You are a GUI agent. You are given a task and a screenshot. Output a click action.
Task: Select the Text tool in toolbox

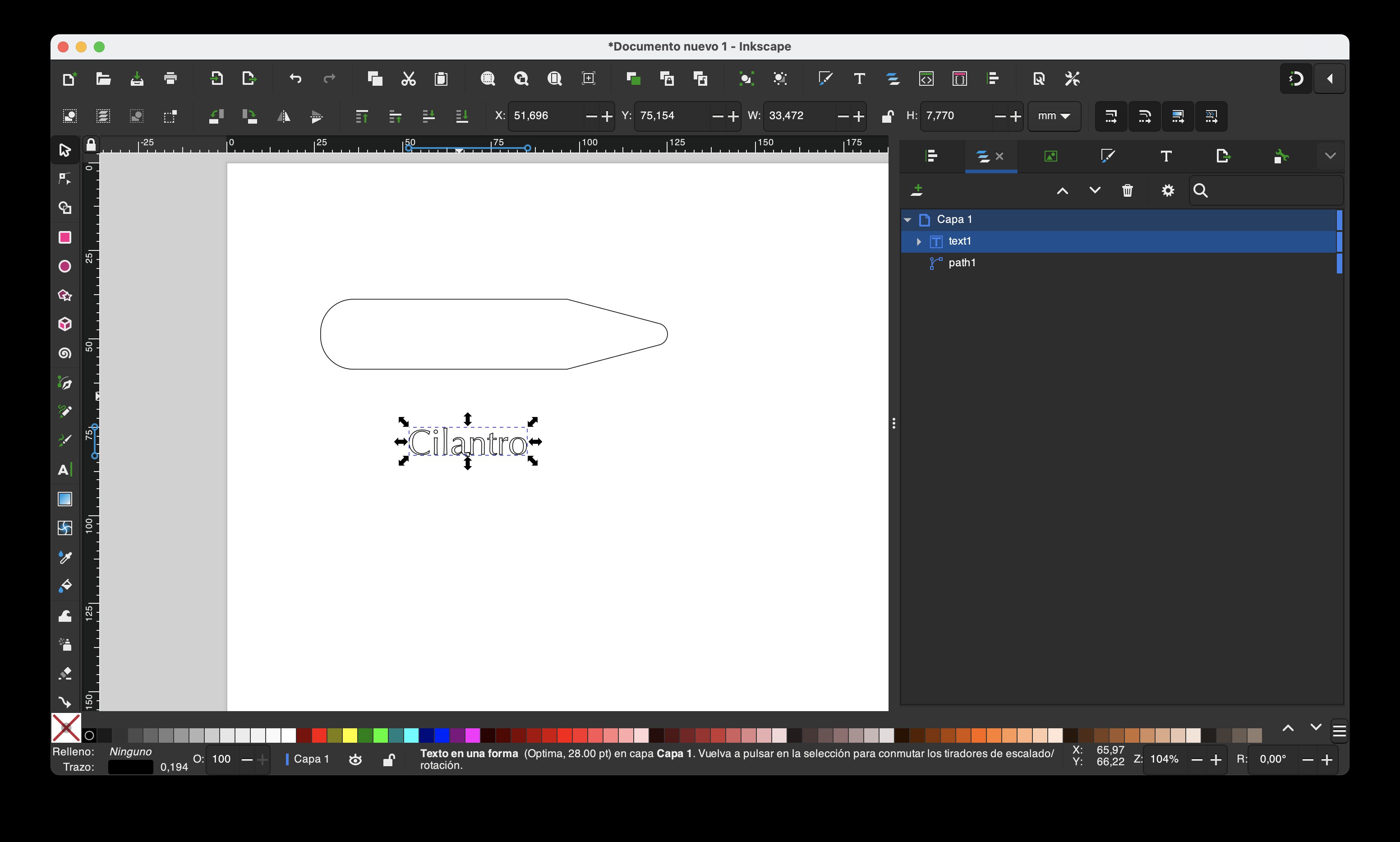[64, 470]
